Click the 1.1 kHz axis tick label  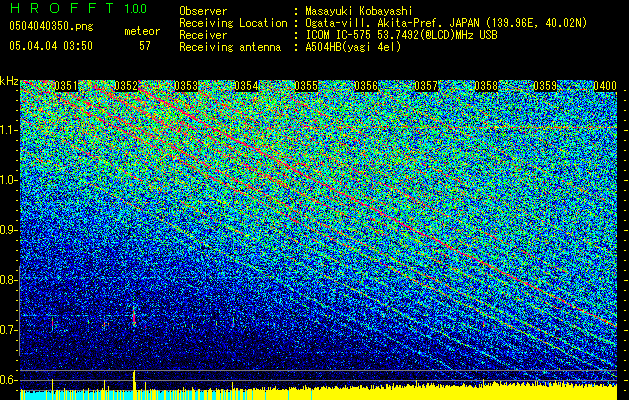(9, 130)
